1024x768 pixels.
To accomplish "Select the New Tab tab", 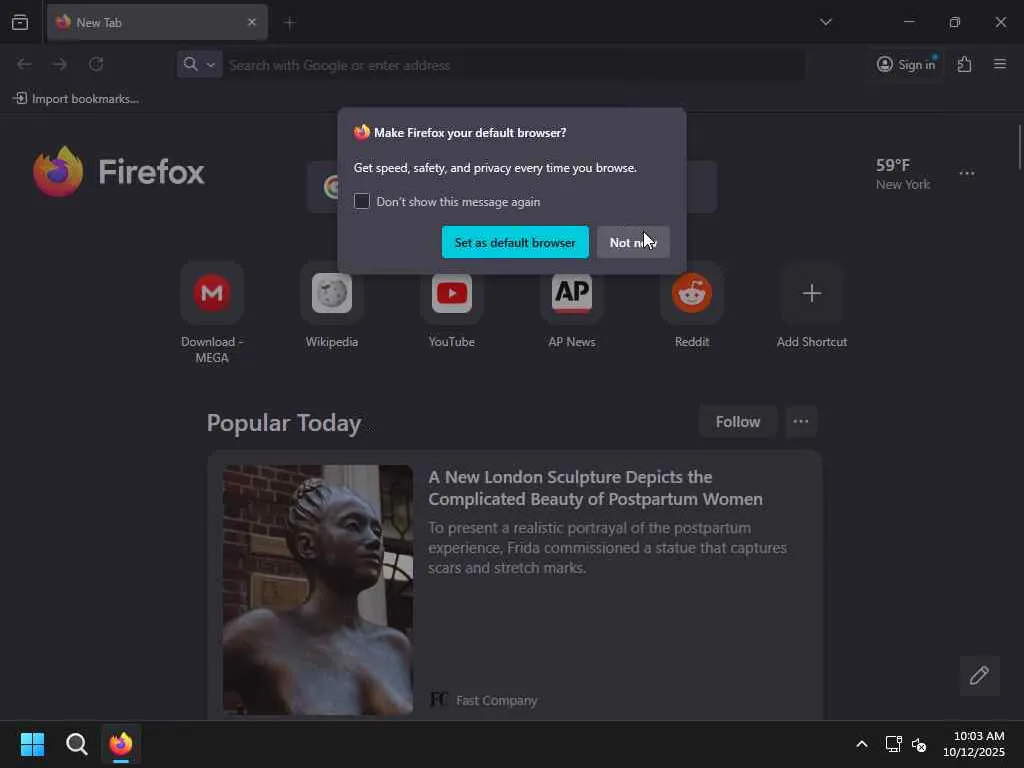I will (157, 22).
